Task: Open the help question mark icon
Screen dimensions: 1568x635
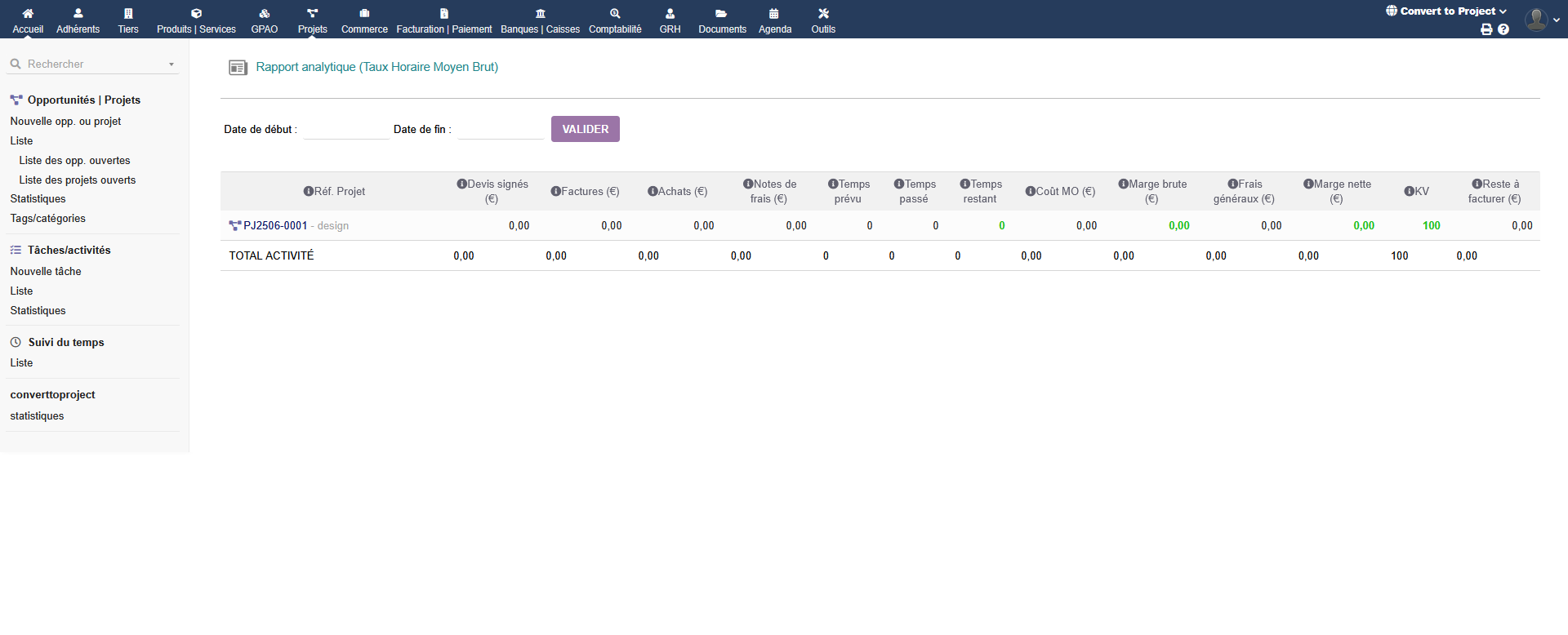Action: point(1503,29)
